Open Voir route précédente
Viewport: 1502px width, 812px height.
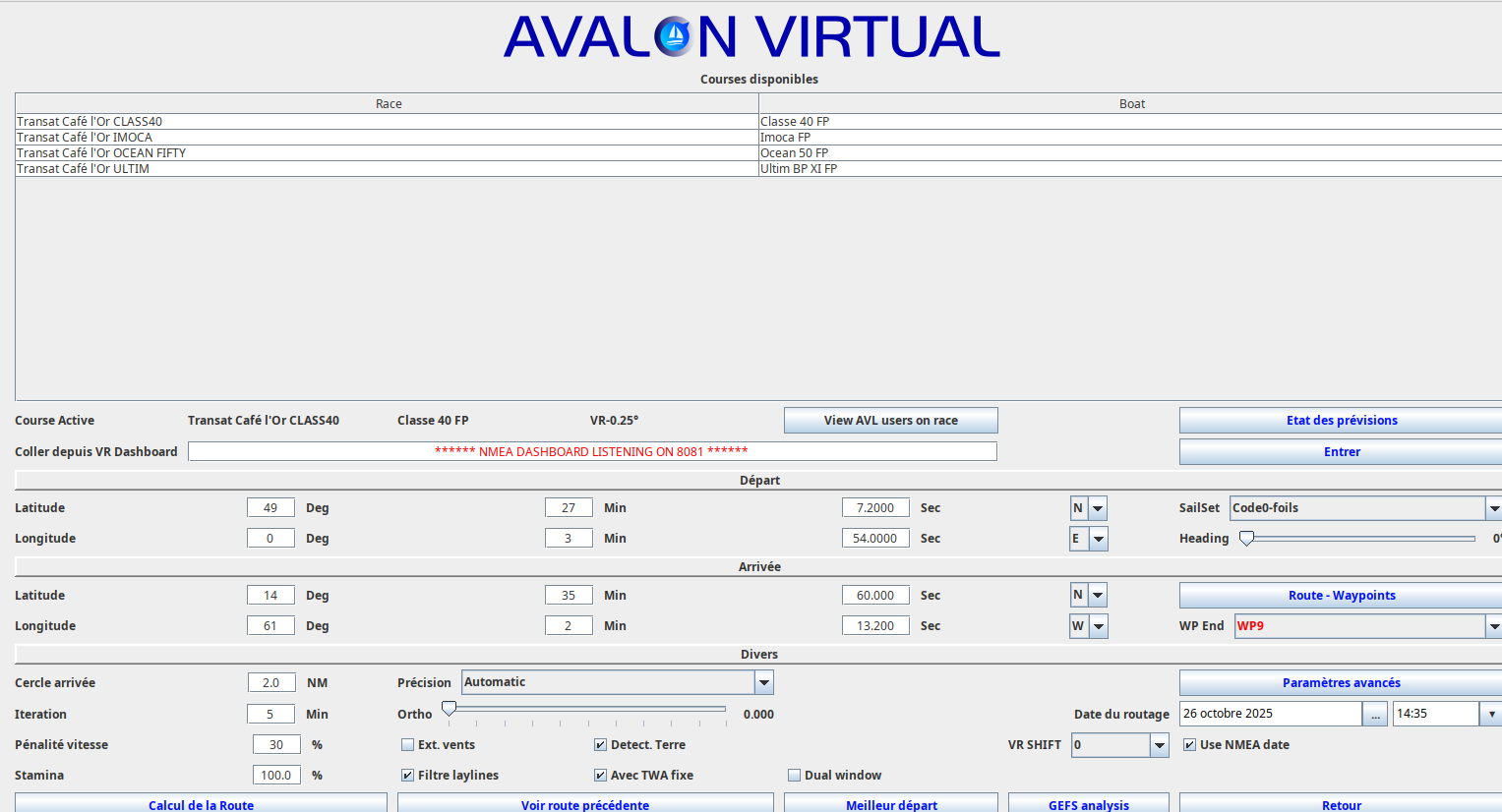click(x=584, y=805)
